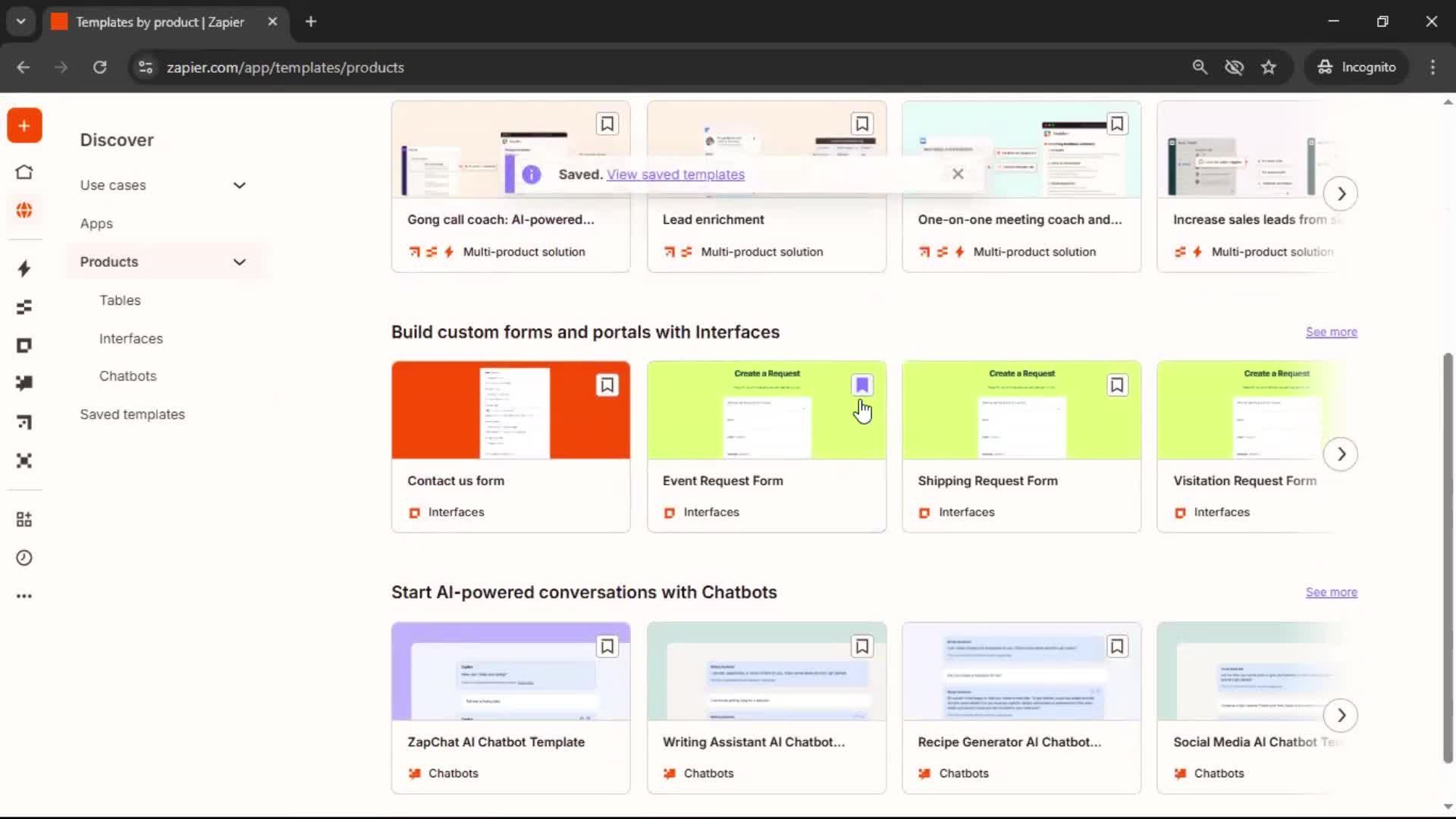1456x819 pixels.
Task: Bookmark this page with the star icon
Action: coord(1269,67)
